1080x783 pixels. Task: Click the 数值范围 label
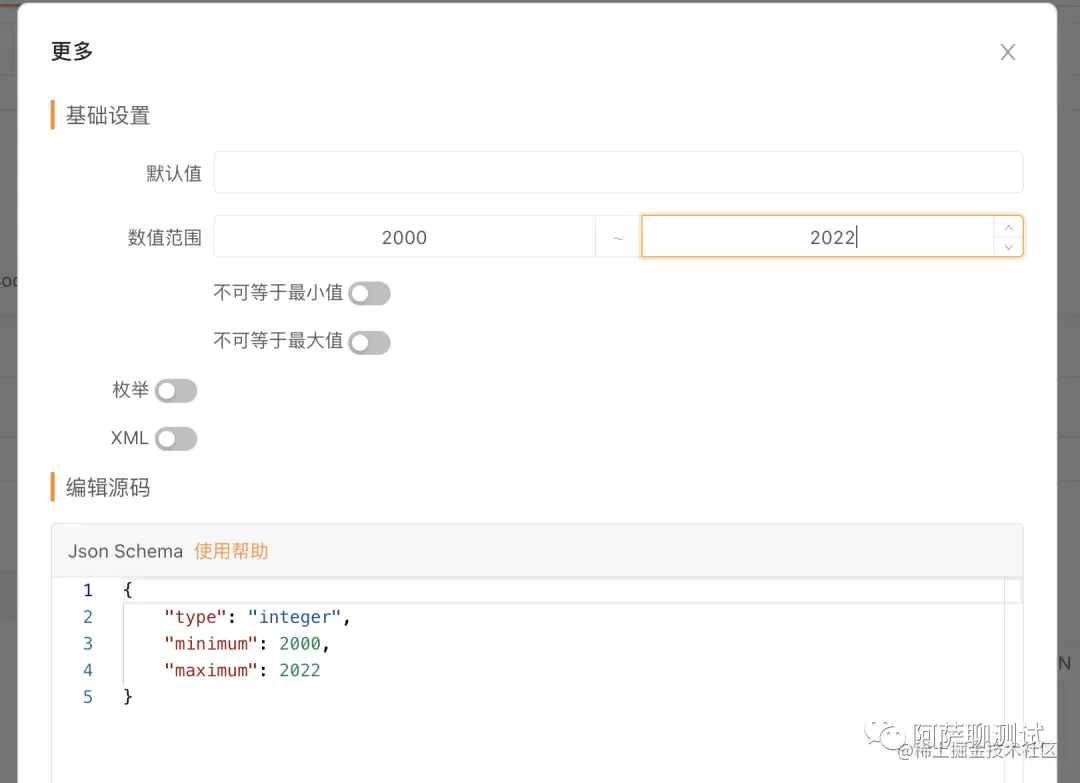pyautogui.click(x=165, y=238)
